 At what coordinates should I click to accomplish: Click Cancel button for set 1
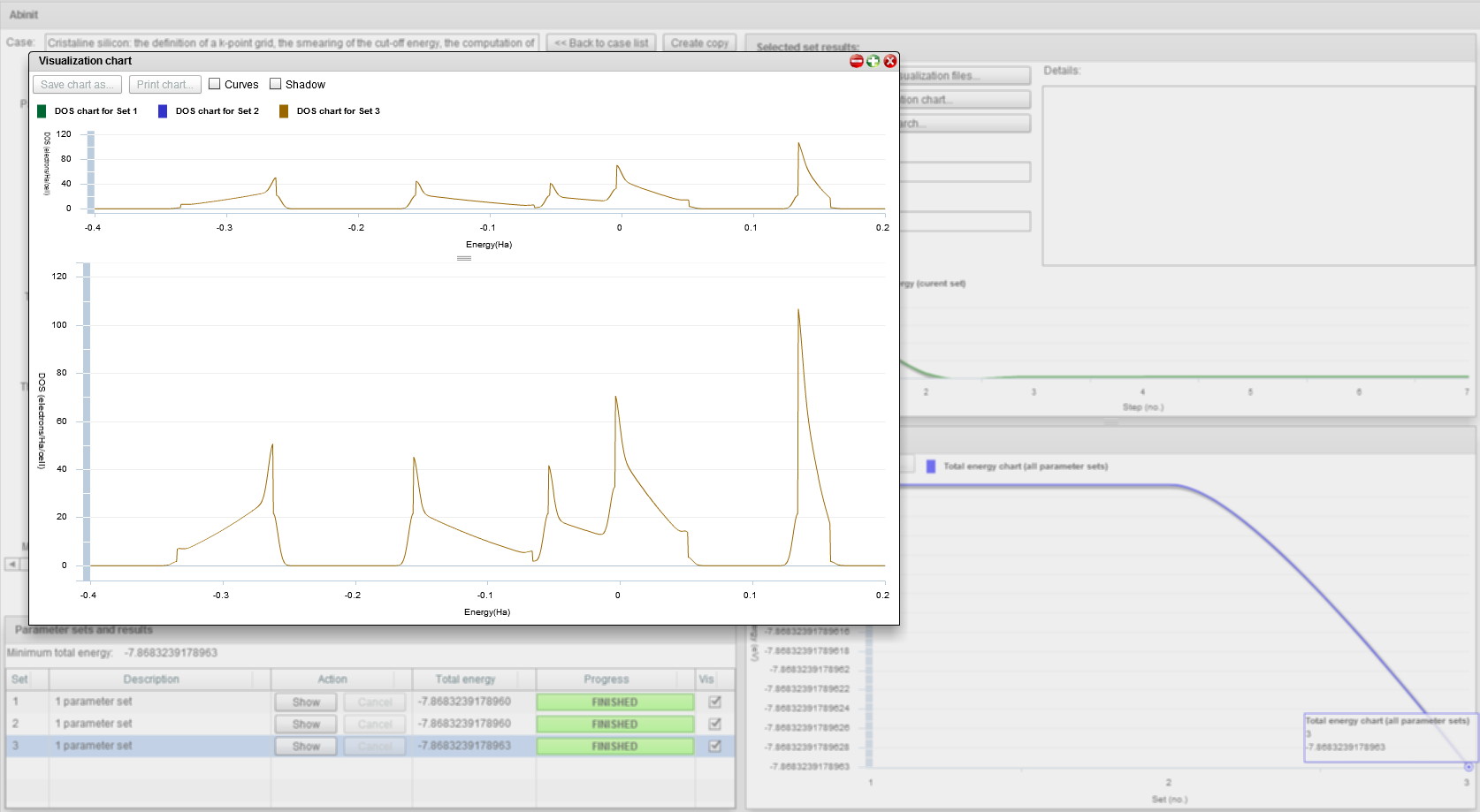tap(375, 702)
